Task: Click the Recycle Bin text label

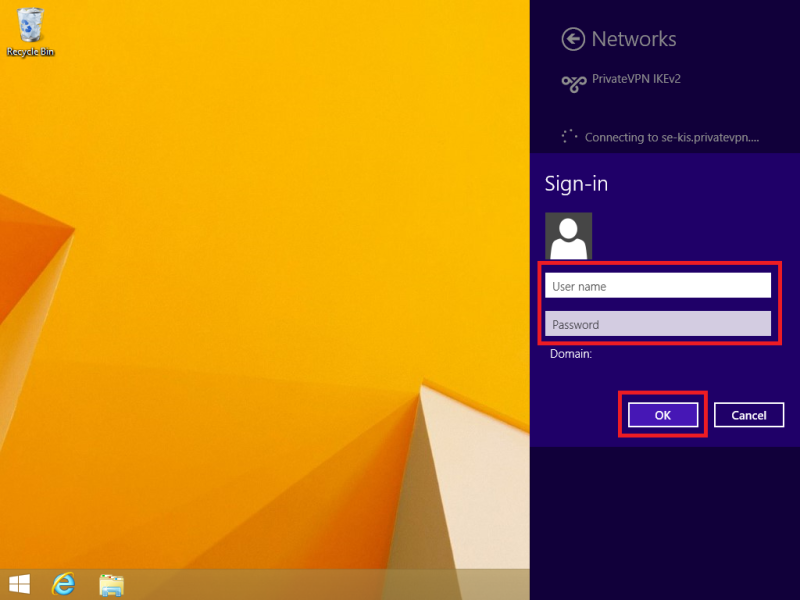Action: (30, 51)
